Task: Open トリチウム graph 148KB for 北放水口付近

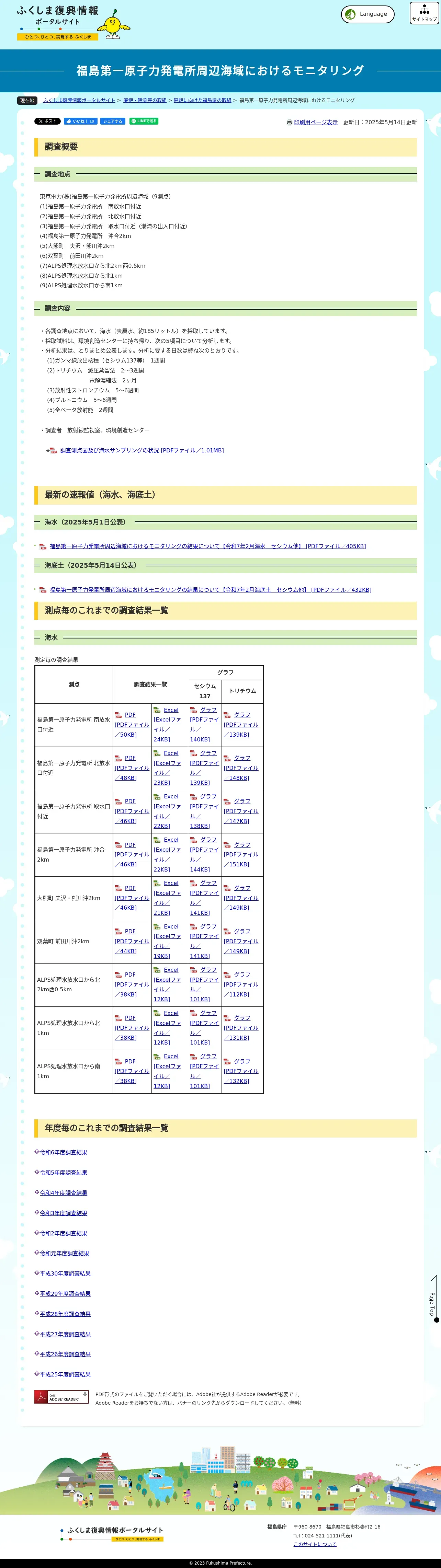Action: pyautogui.click(x=241, y=768)
